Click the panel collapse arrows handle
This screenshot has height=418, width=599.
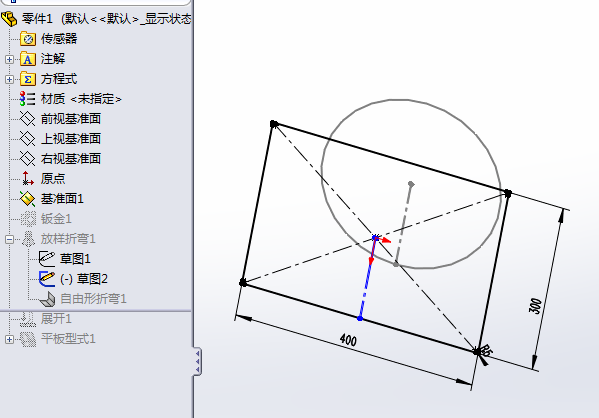(197, 361)
